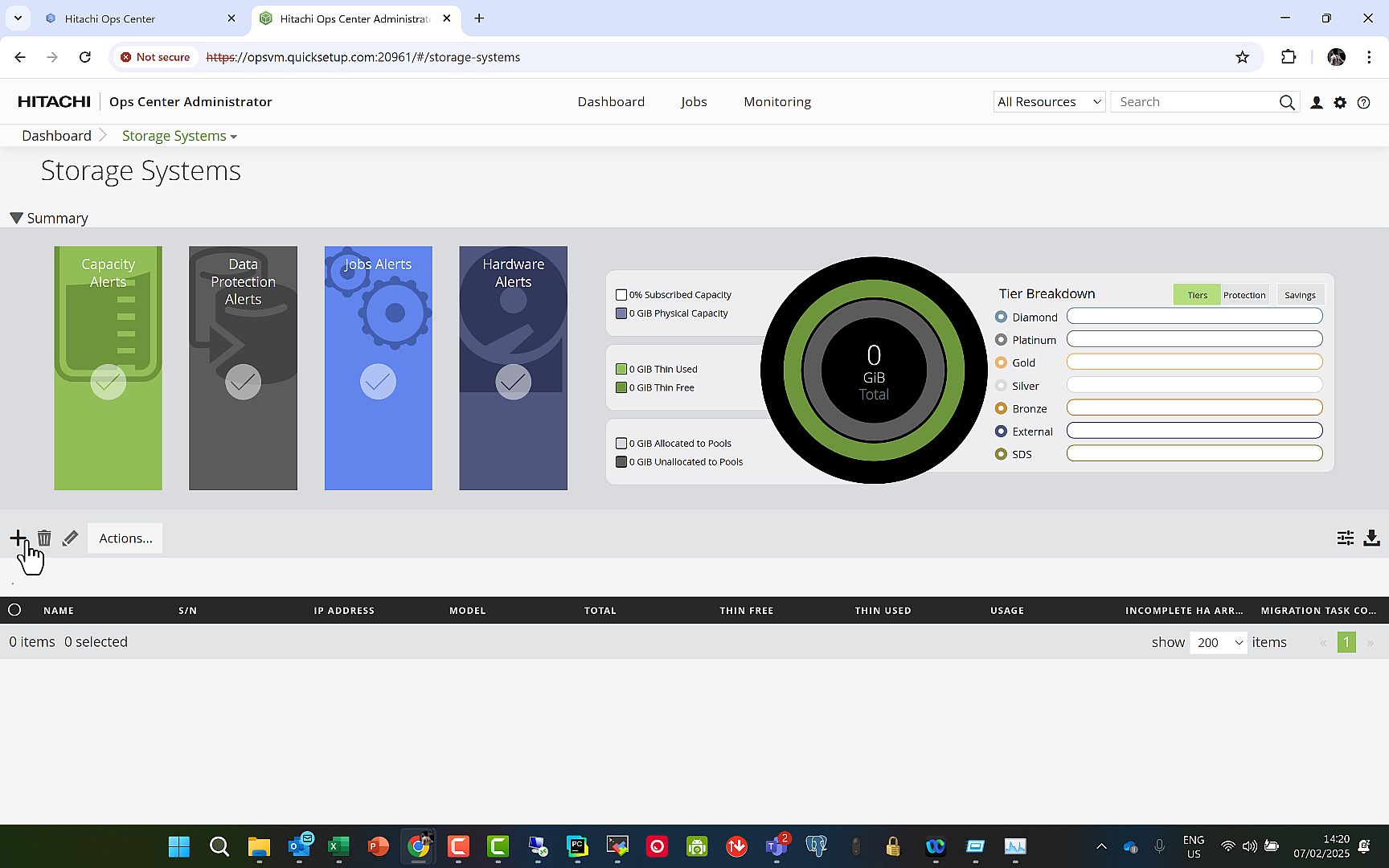
Task: Go back to the previous page
Action: tap(20, 57)
